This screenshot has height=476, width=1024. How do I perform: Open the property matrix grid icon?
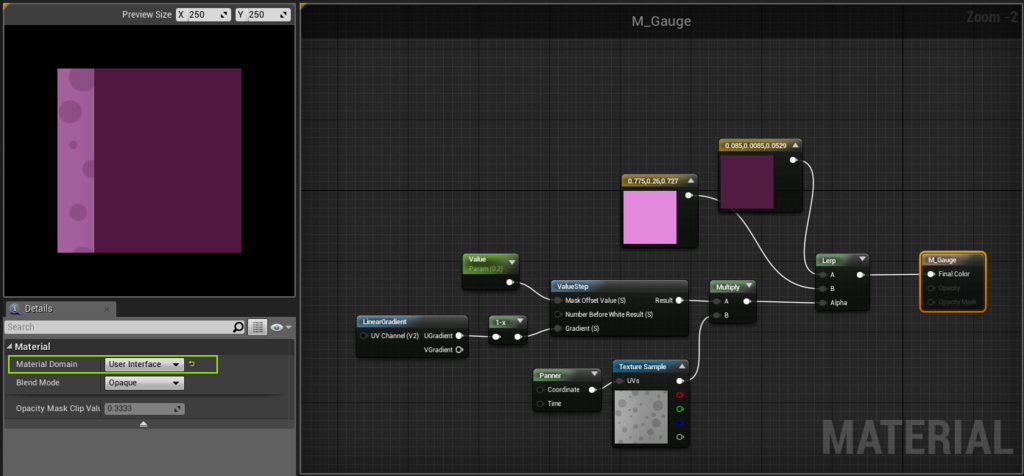click(x=258, y=327)
